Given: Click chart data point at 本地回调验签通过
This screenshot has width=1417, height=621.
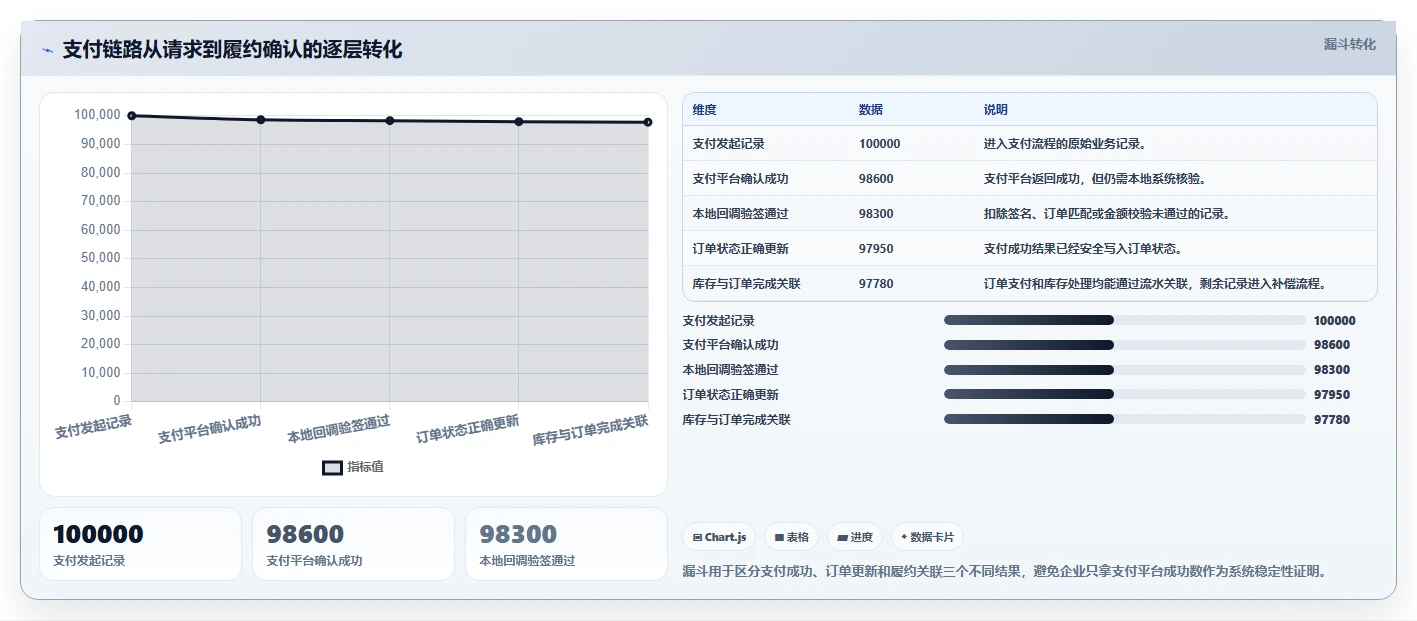Looking at the screenshot, I should pos(390,121).
